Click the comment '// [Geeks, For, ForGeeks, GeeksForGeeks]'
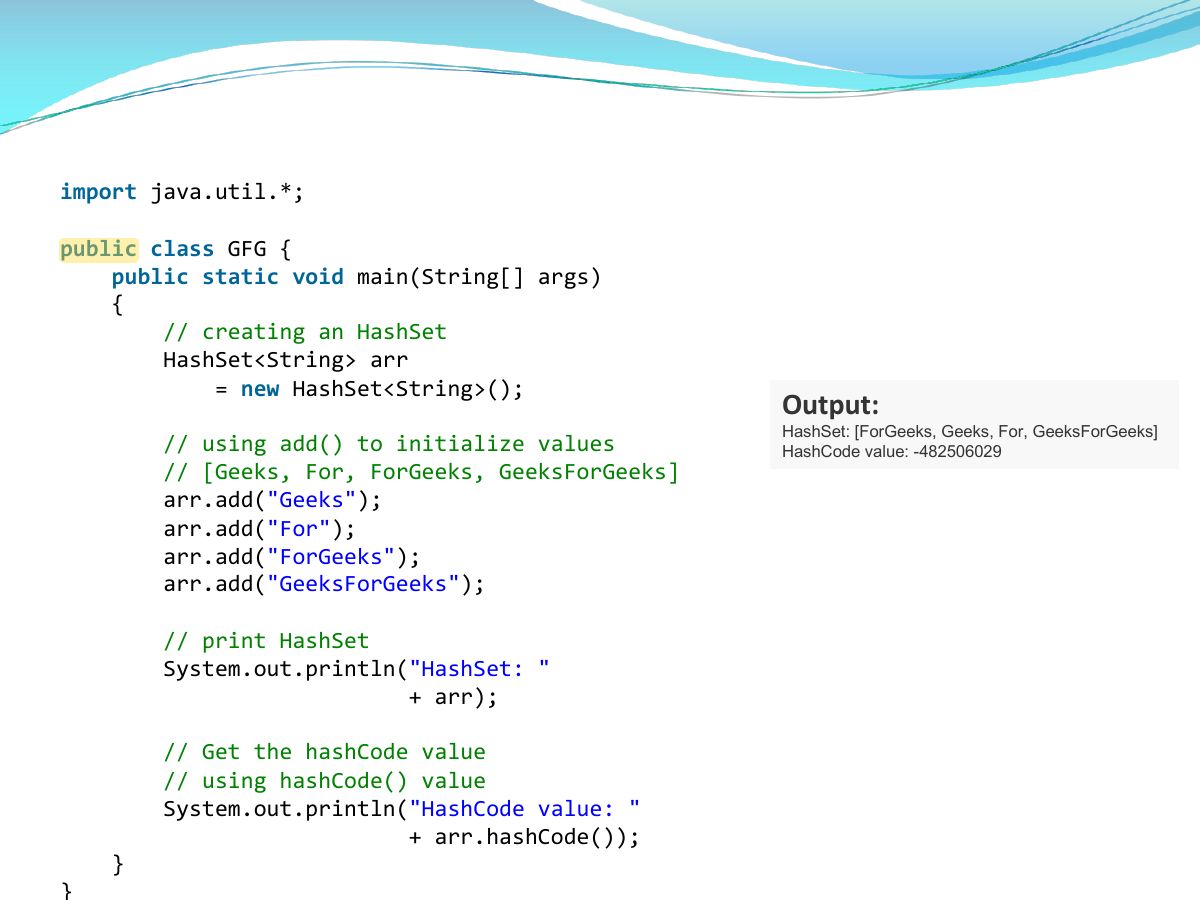Image resolution: width=1200 pixels, height=900 pixels. 421,472
